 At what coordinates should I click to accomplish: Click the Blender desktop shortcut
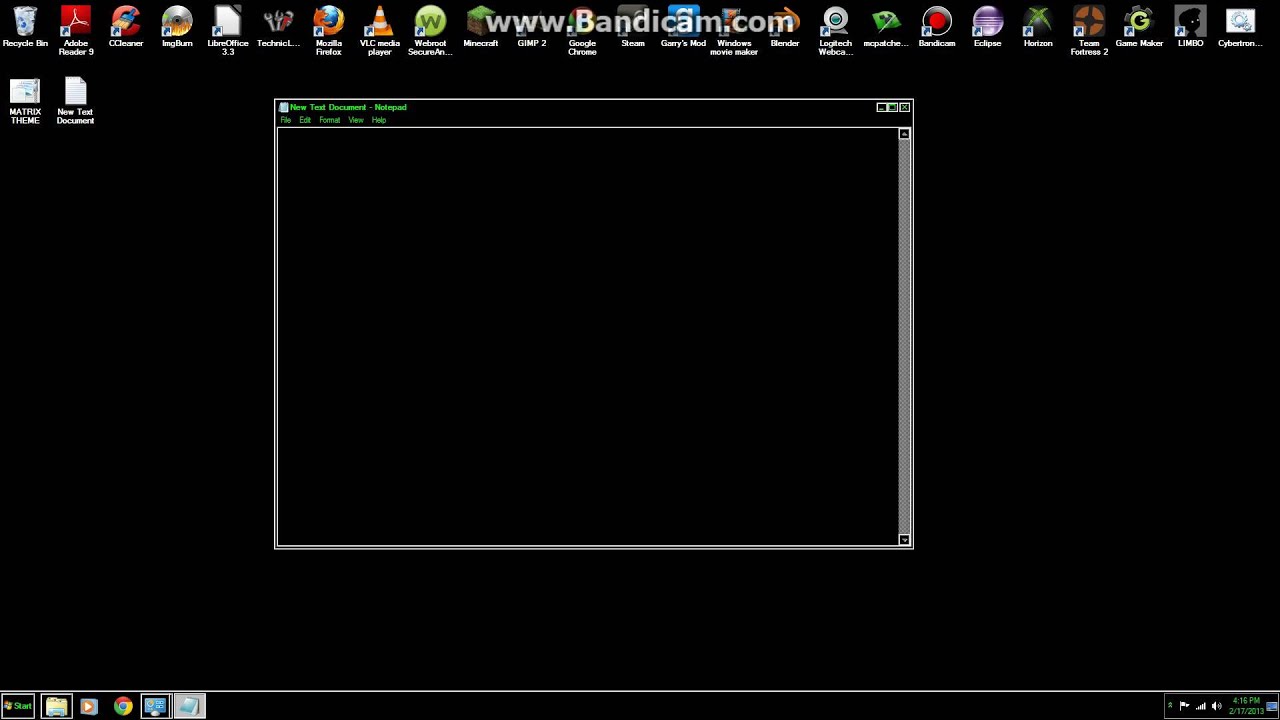[785, 28]
